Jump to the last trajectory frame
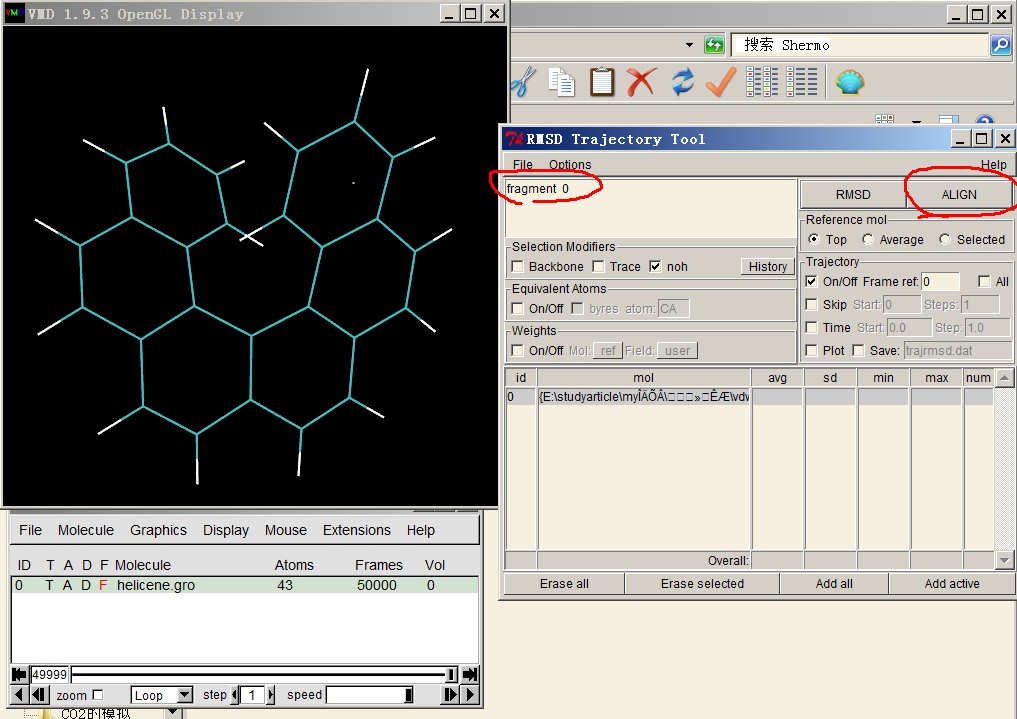Screen dimensions: 1017x719 click(470, 674)
